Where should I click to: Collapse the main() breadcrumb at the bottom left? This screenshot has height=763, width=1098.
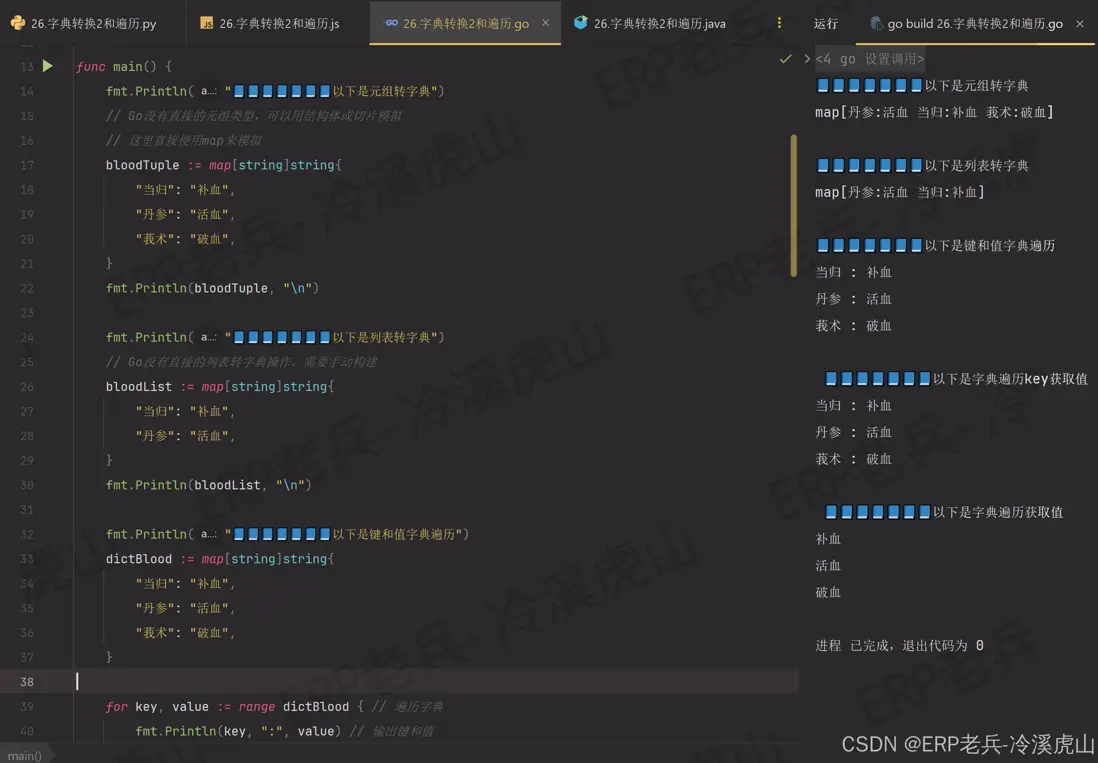(x=26, y=755)
